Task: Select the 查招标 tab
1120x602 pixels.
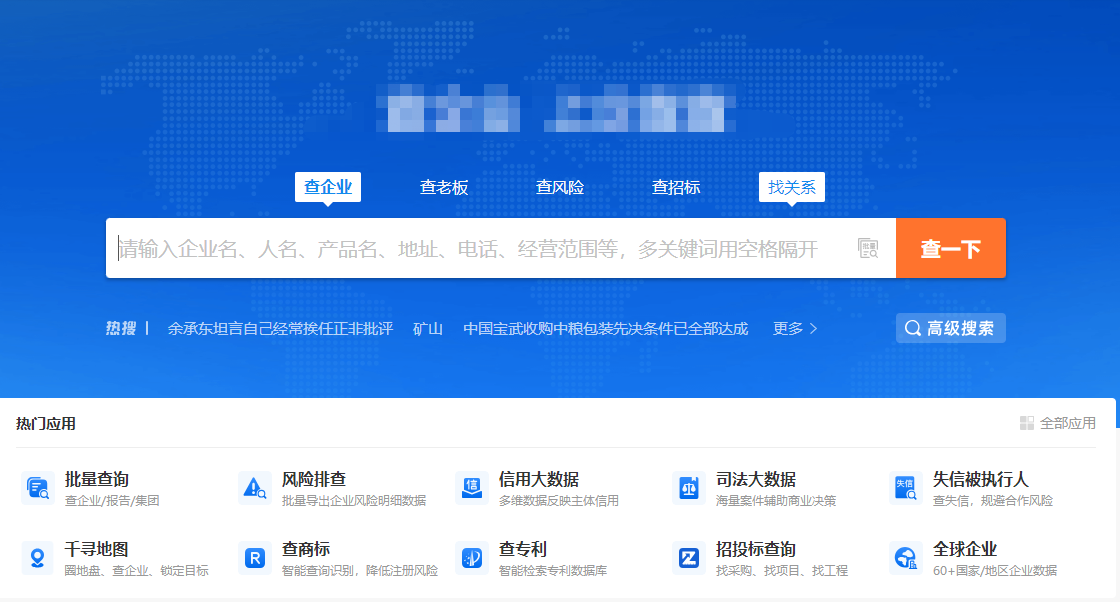Action: pyautogui.click(x=675, y=186)
